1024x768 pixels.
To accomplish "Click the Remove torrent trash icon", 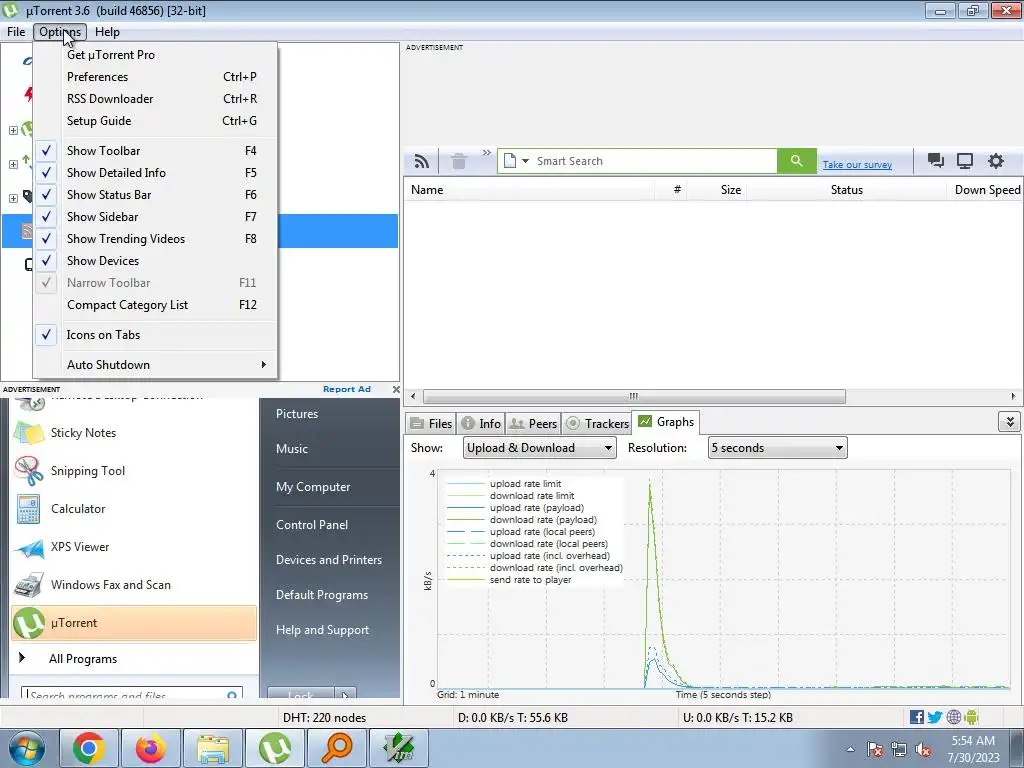I will pyautogui.click(x=459, y=161).
